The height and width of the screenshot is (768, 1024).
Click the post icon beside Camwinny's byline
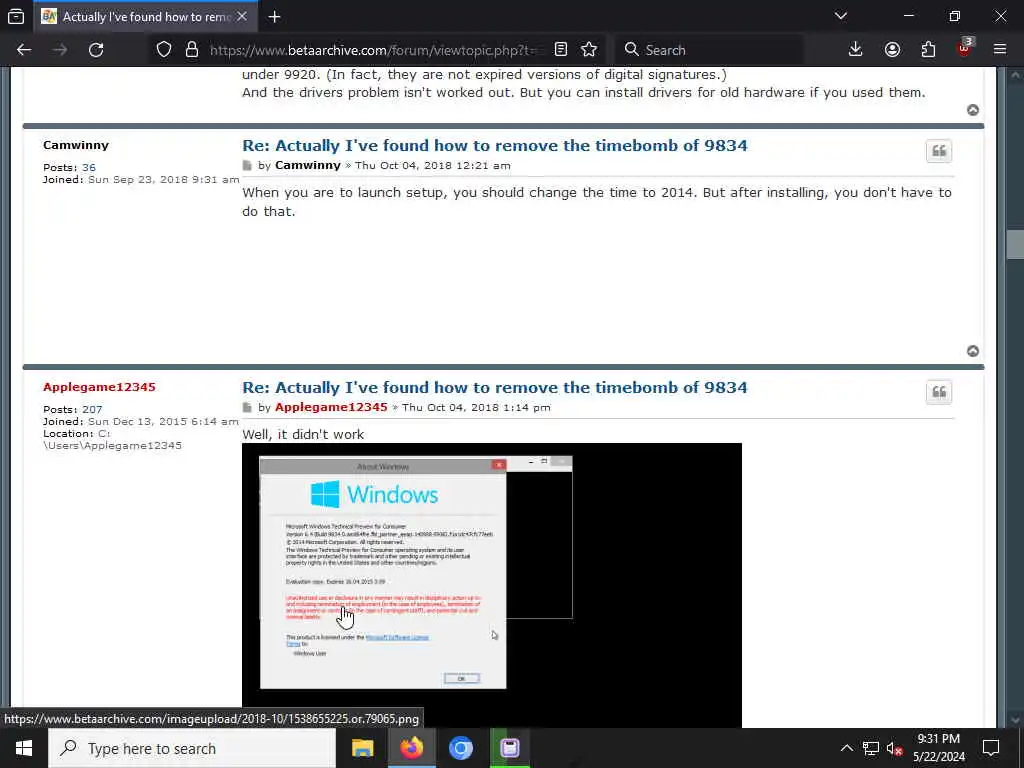[247, 165]
